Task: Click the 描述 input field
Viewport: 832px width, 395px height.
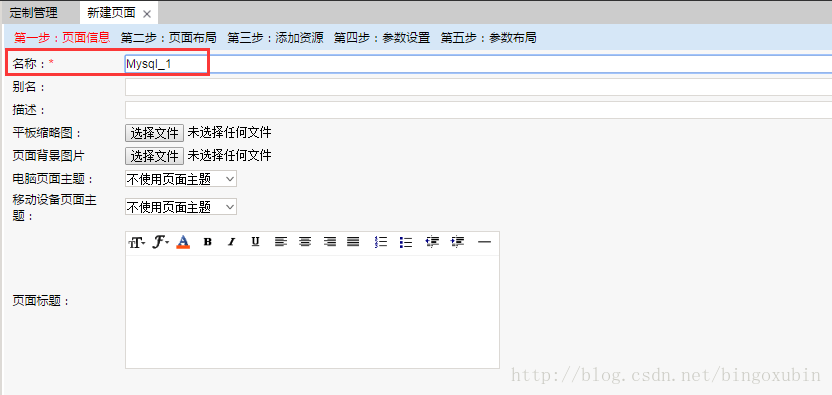Action: tap(478, 110)
